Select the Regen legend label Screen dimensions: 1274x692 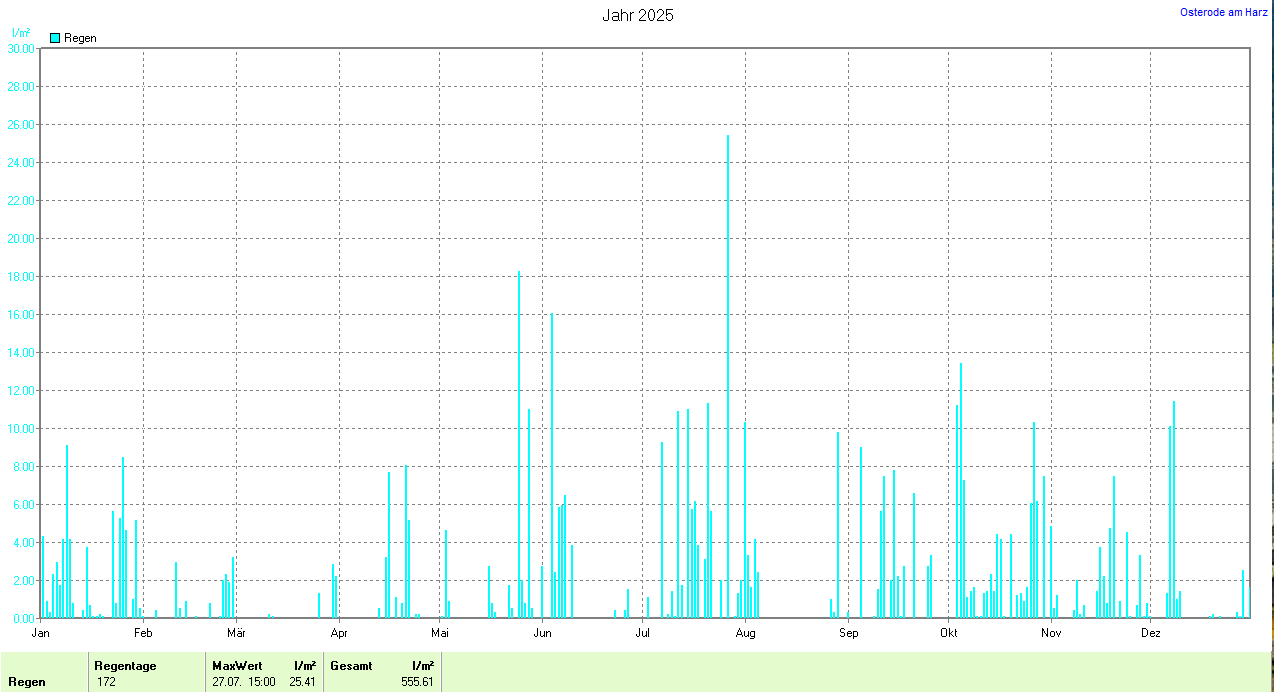80,38
